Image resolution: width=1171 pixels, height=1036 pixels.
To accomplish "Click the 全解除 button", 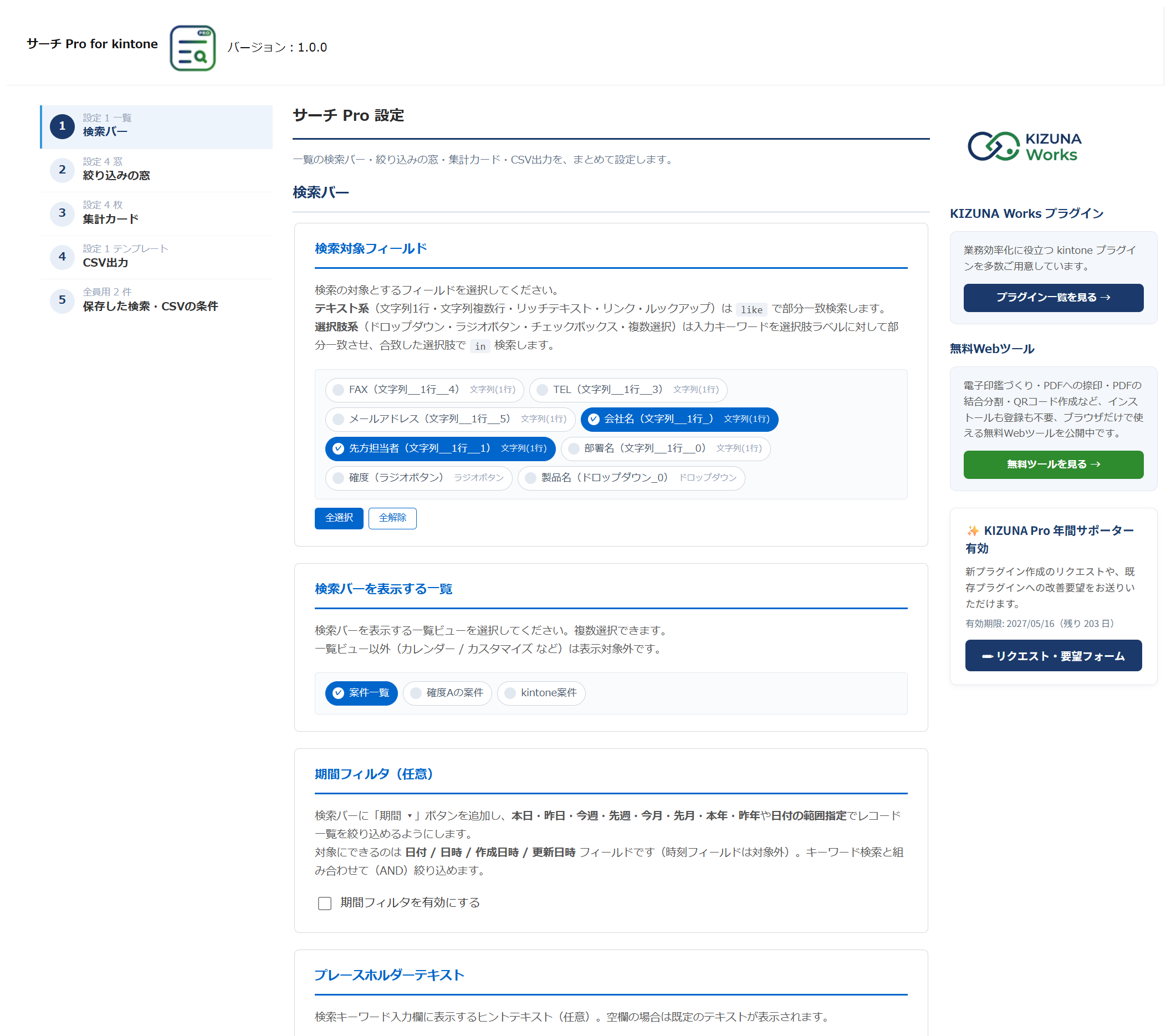I will tap(392, 518).
